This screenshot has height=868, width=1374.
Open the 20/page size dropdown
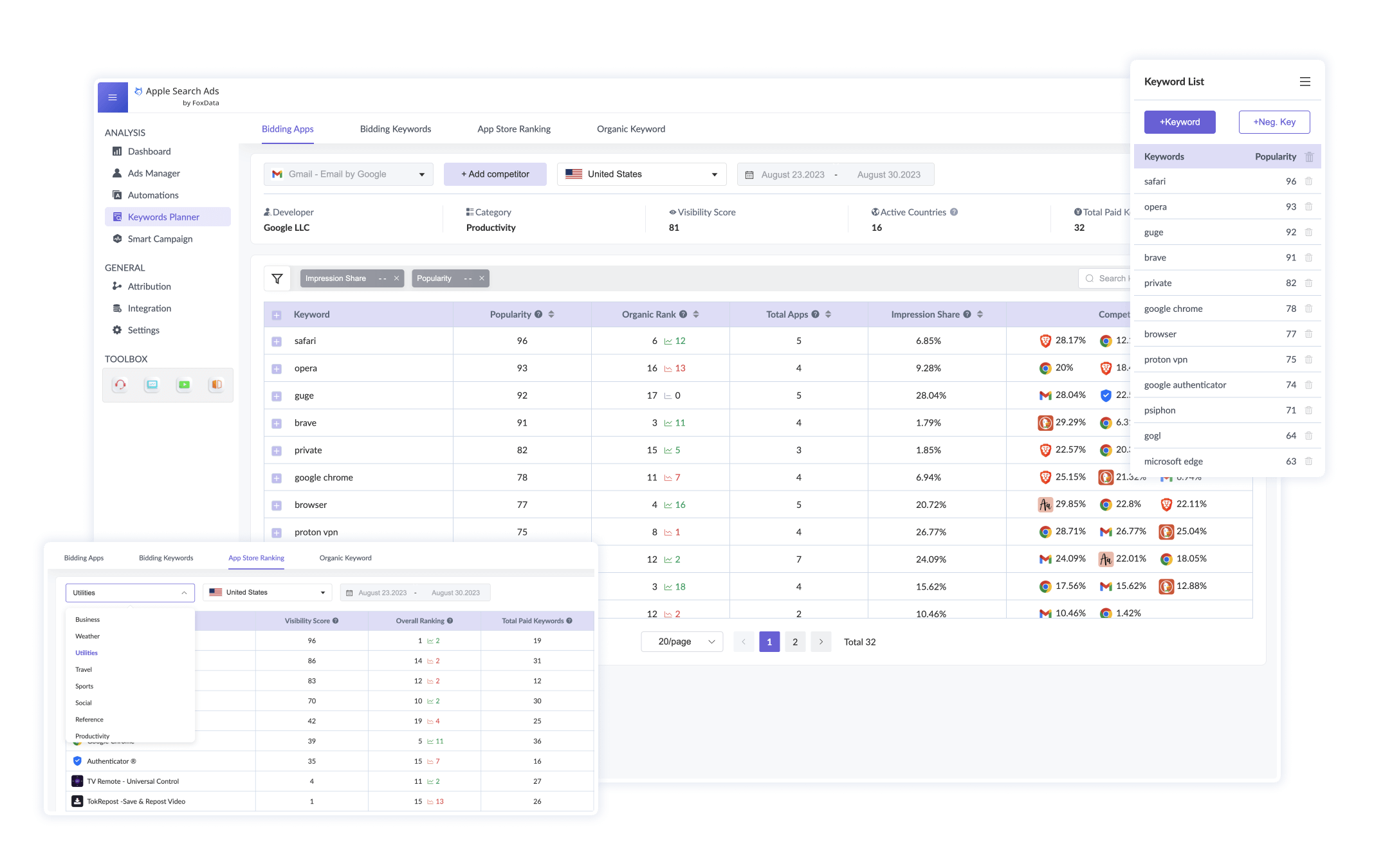(x=681, y=642)
